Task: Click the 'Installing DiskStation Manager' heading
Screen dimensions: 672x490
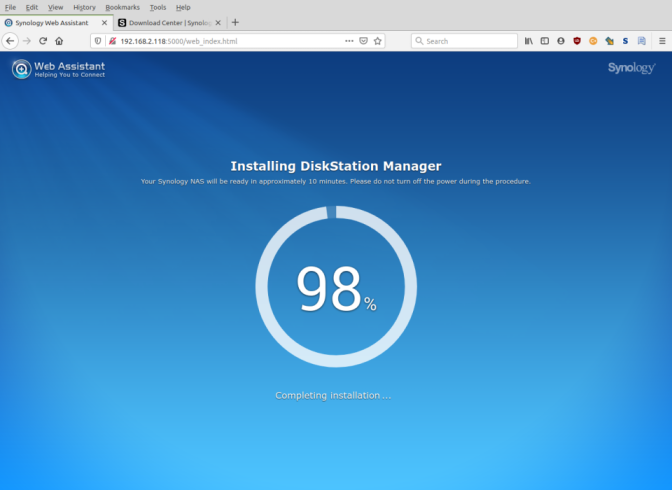Action: (x=336, y=166)
